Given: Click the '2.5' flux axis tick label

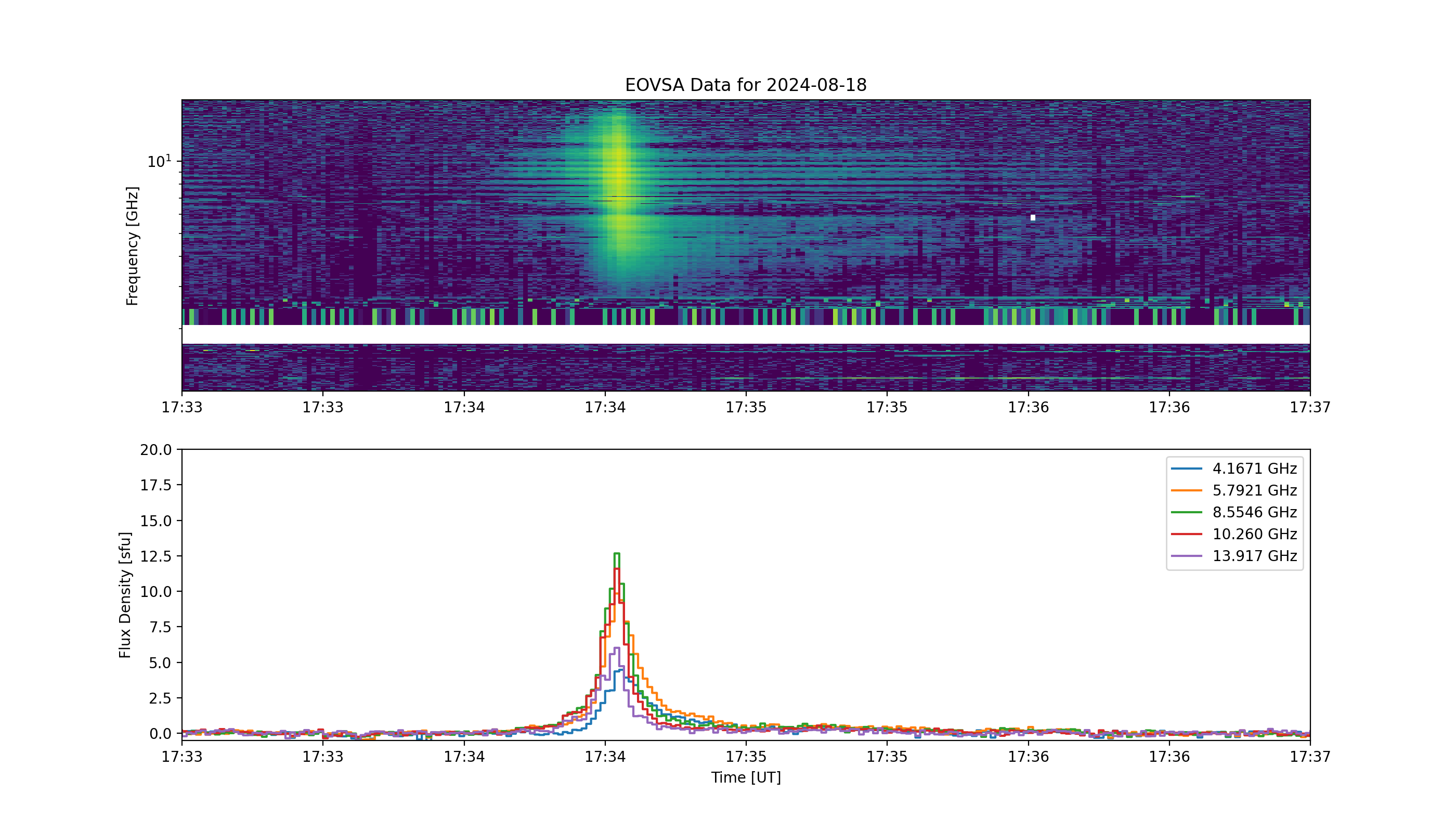Looking at the screenshot, I should (x=160, y=698).
